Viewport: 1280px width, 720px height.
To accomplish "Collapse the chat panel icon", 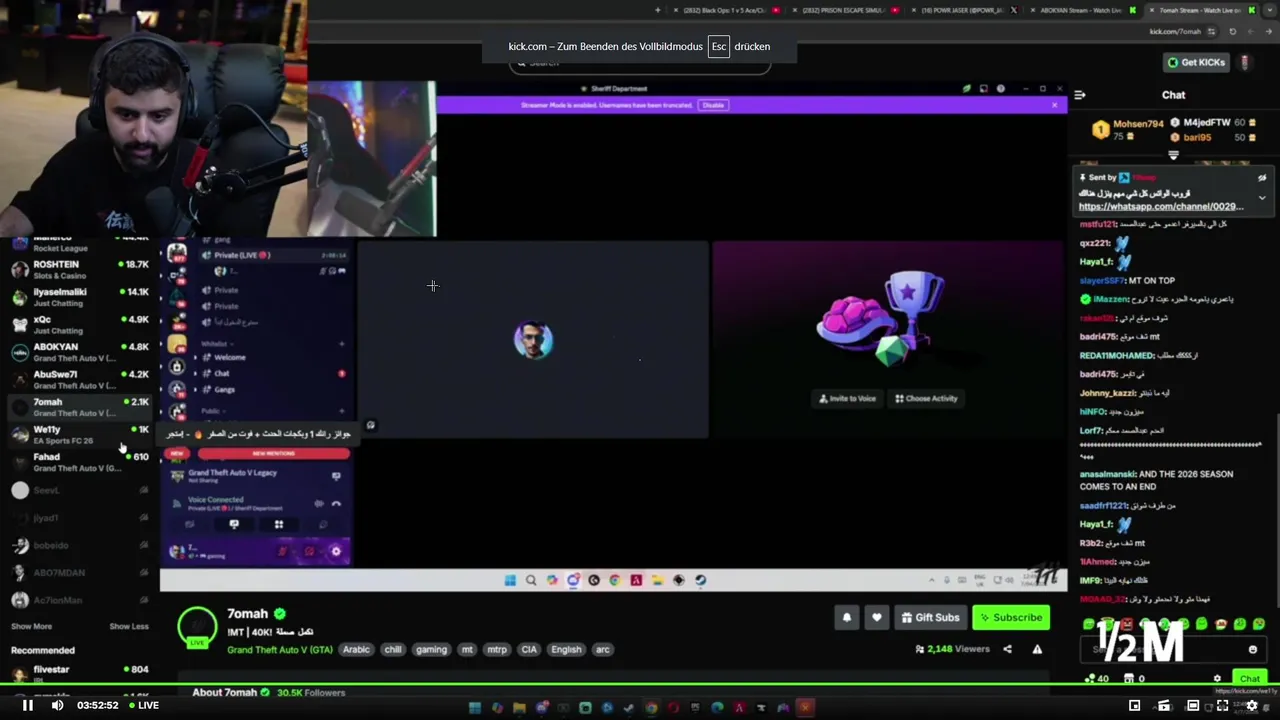I will [1080, 95].
